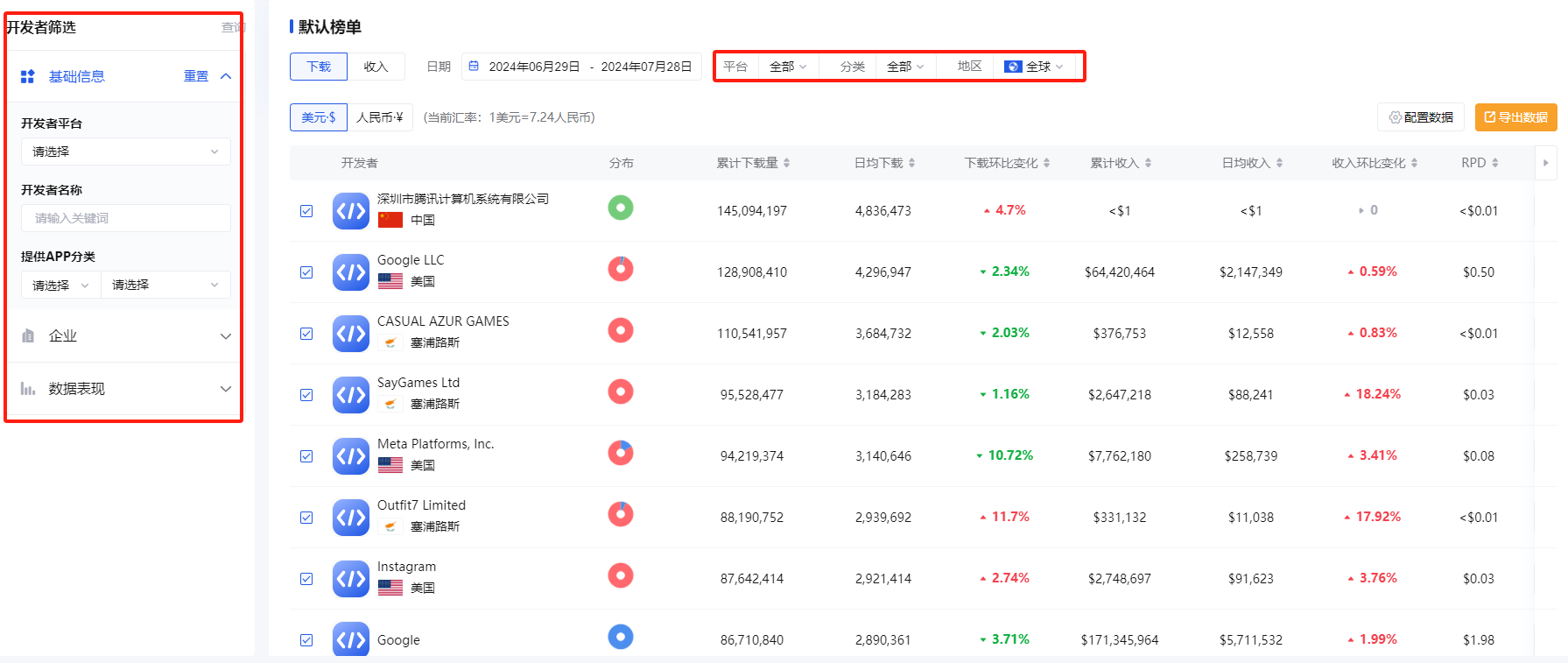Click sort arrows on 累计下载量 column
The image size is (1568, 663).
click(787, 163)
